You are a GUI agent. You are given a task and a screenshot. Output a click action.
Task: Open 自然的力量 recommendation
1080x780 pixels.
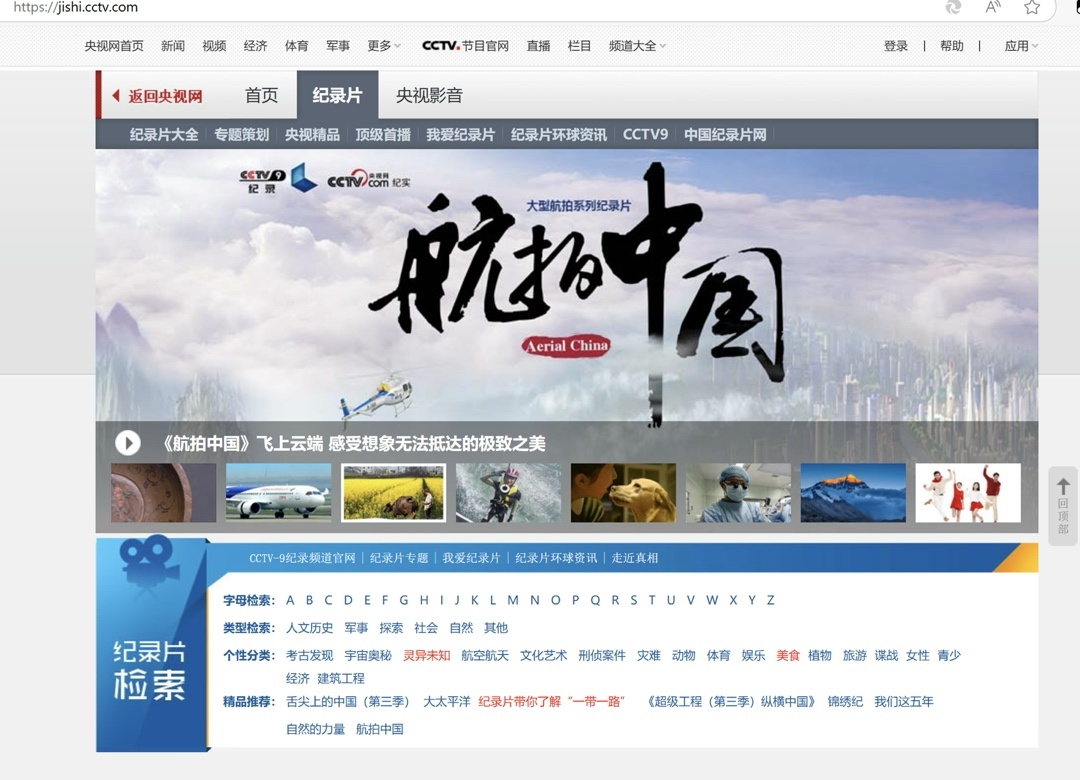coord(315,729)
